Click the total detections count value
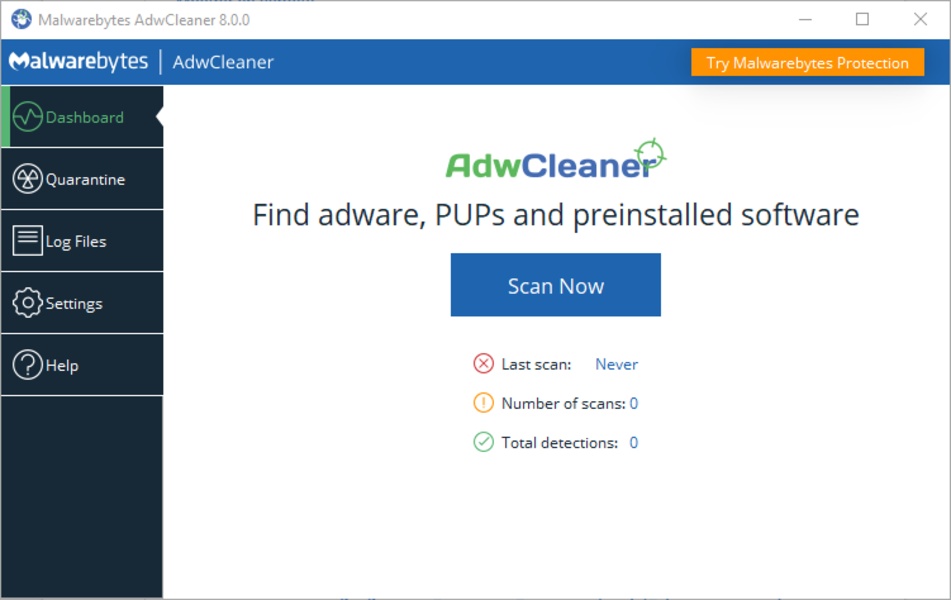This screenshot has height=600, width=951. point(633,442)
